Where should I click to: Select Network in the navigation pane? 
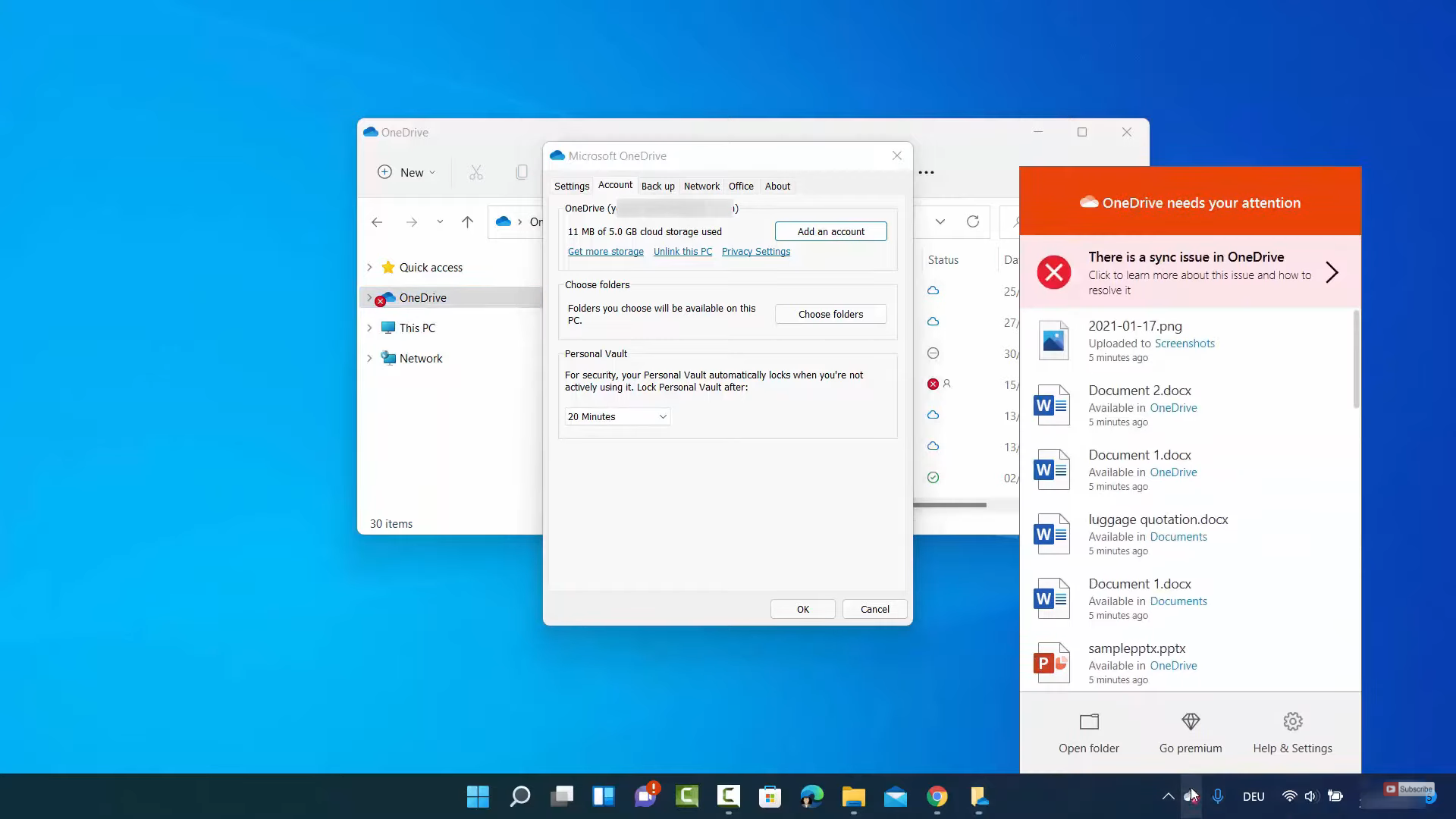[421, 358]
